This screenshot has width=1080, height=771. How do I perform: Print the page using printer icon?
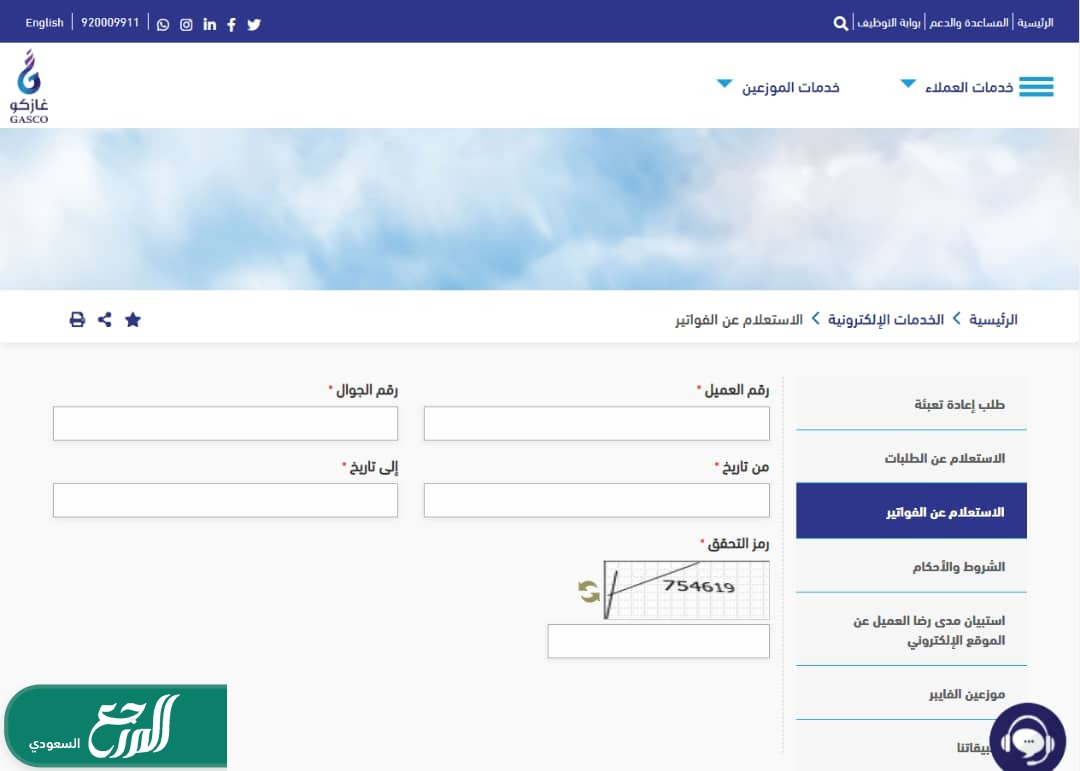pos(77,320)
